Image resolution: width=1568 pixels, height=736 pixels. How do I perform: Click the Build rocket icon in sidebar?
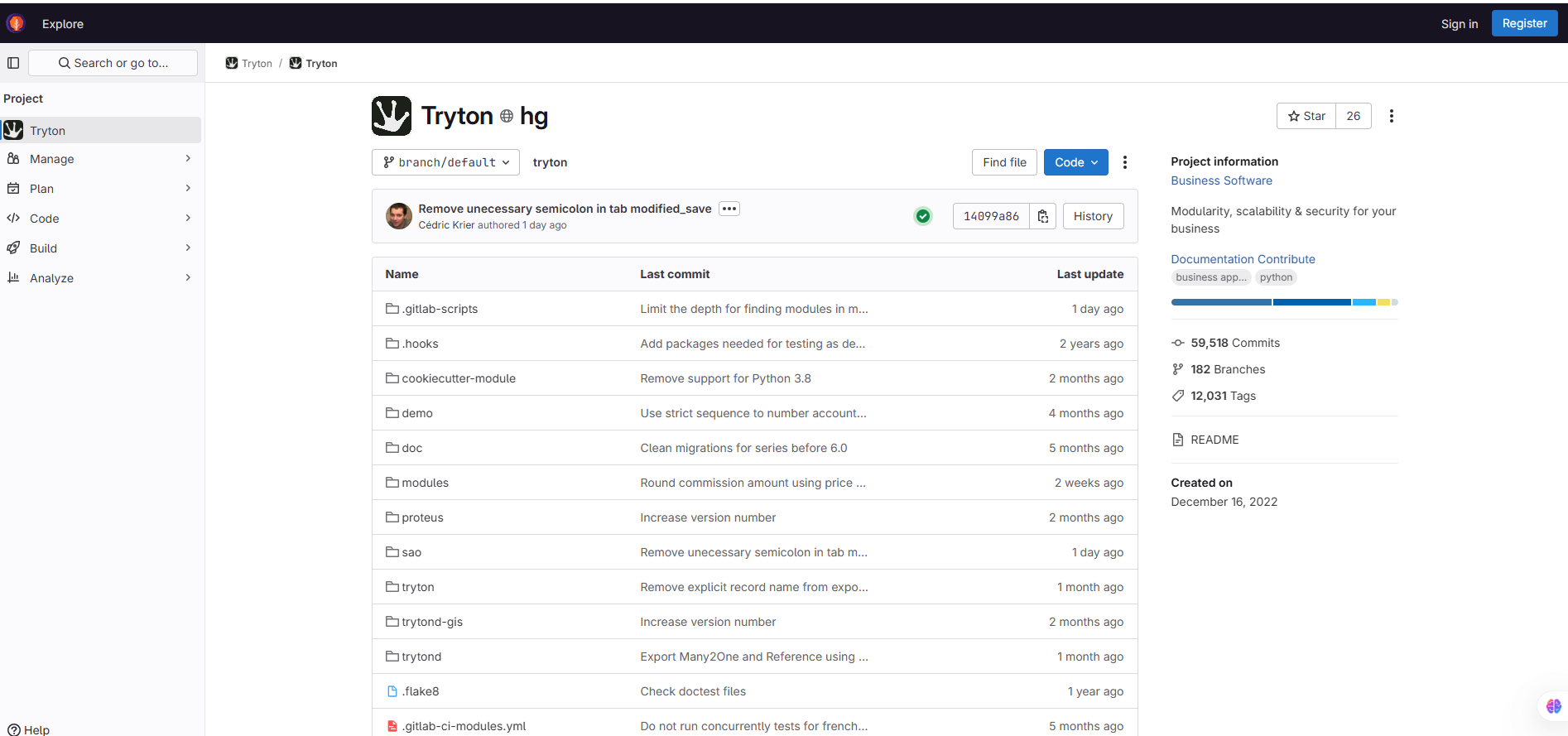(x=13, y=248)
